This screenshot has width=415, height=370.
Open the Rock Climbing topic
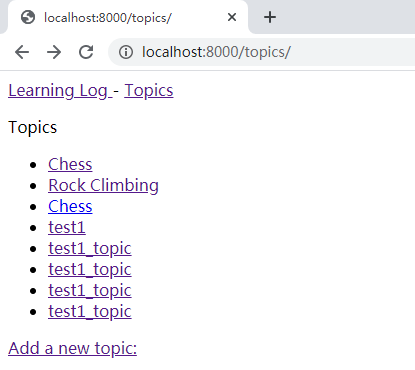[103, 185]
